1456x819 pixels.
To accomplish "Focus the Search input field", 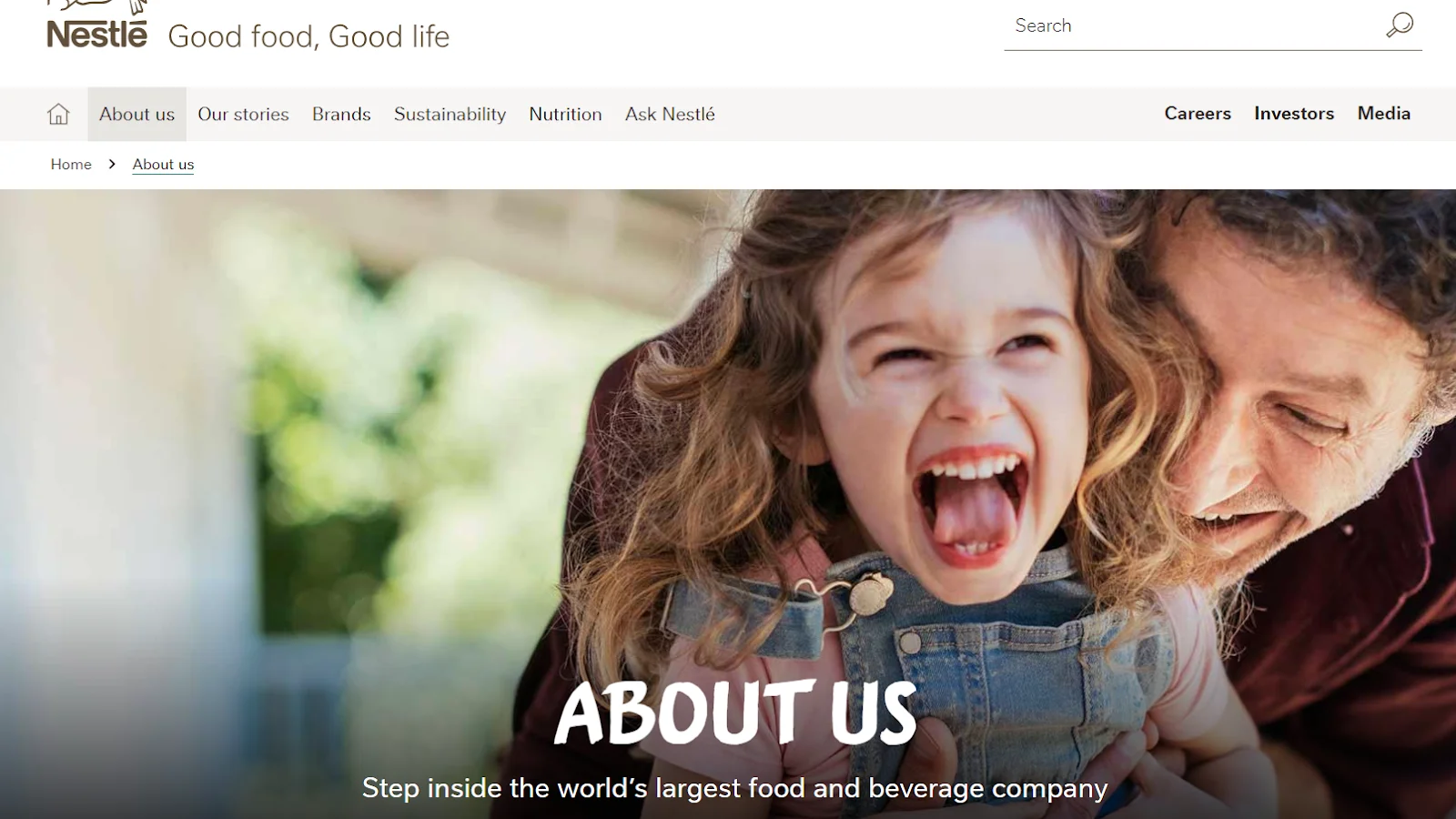I will point(1194,25).
